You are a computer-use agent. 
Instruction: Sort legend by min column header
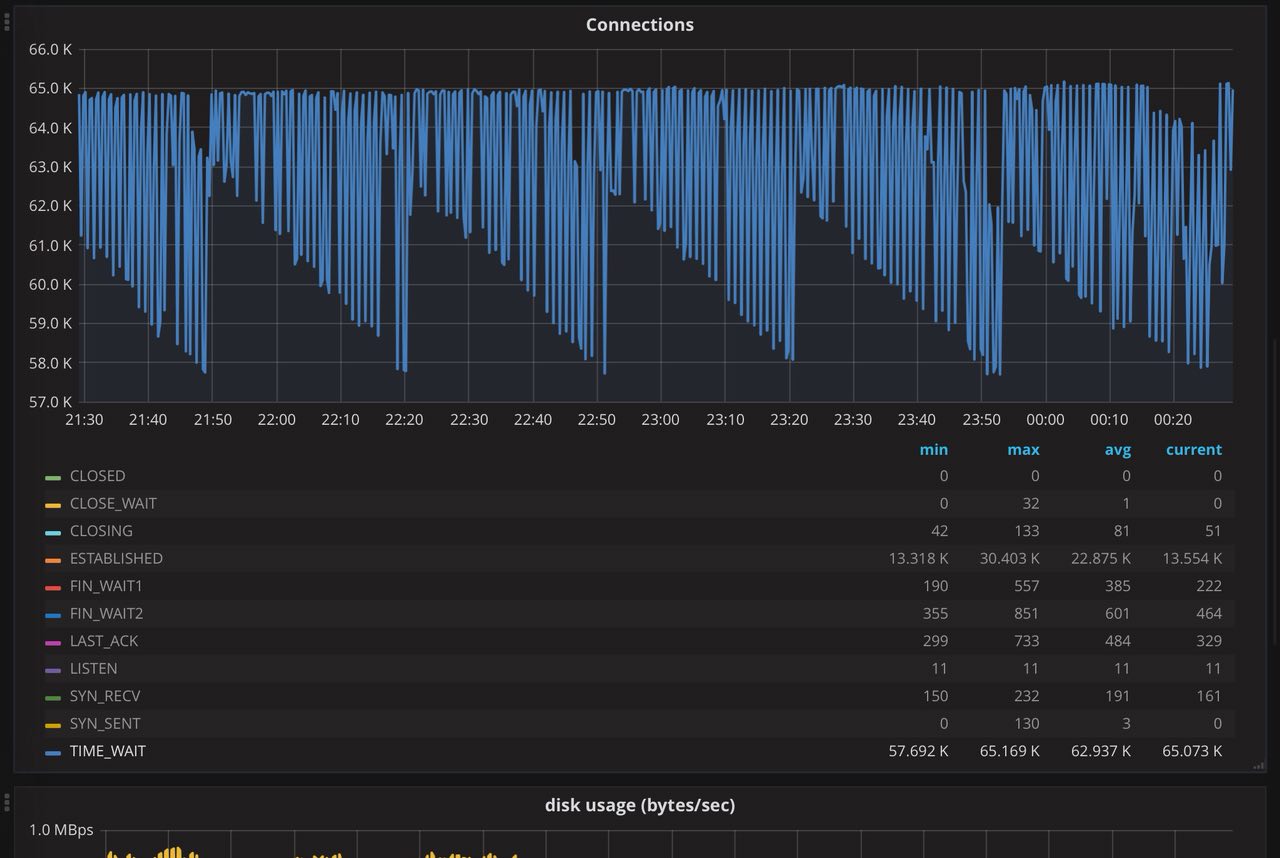tap(934, 450)
